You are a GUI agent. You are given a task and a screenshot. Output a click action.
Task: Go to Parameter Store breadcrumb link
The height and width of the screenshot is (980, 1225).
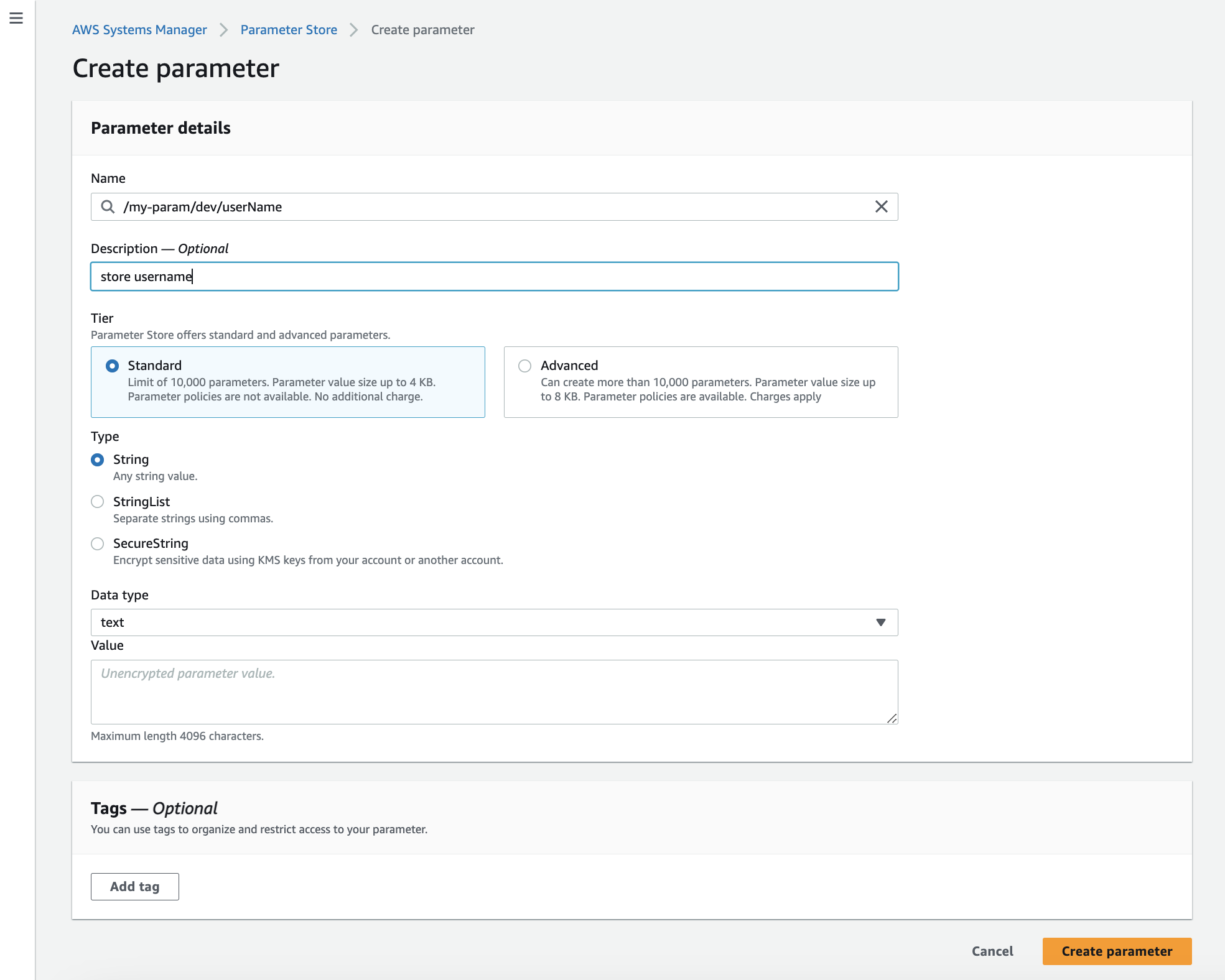coord(289,30)
